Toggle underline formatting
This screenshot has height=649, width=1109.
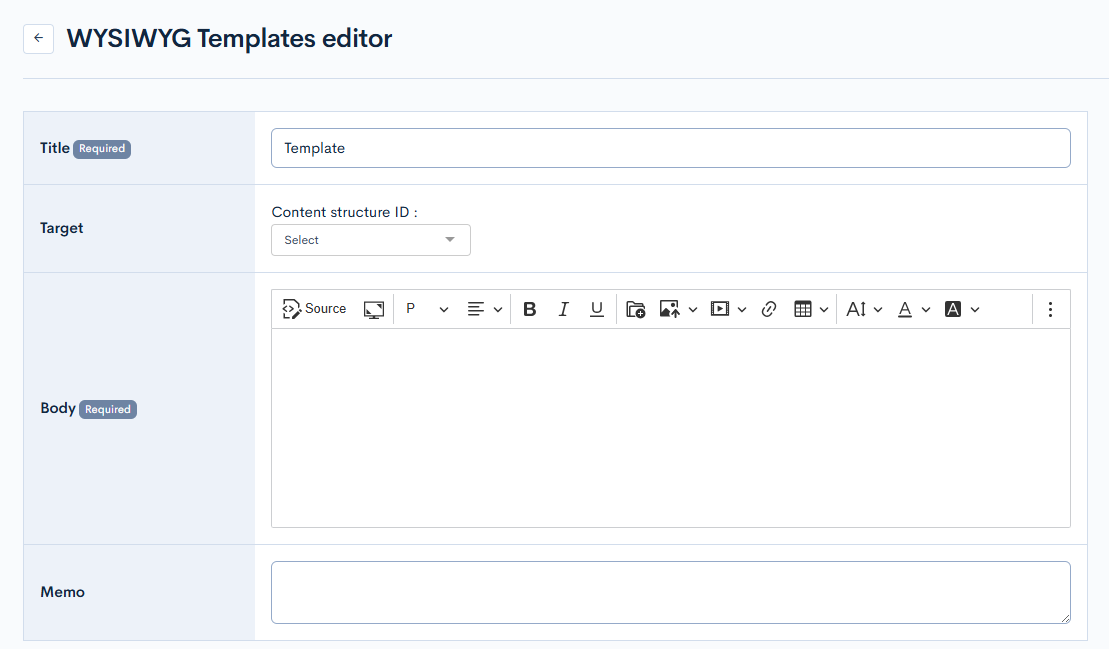point(597,310)
